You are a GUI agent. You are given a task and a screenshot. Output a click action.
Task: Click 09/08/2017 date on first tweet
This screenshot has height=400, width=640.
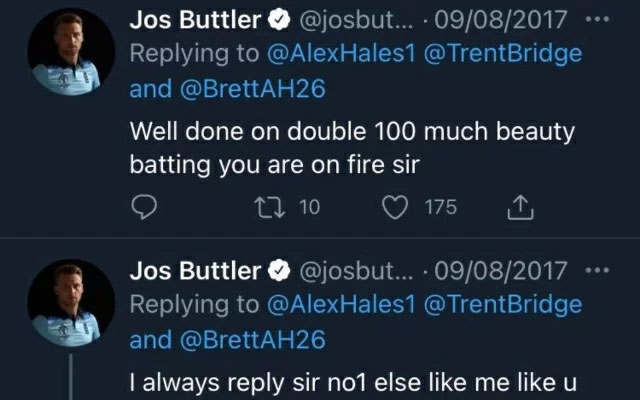pos(511,20)
